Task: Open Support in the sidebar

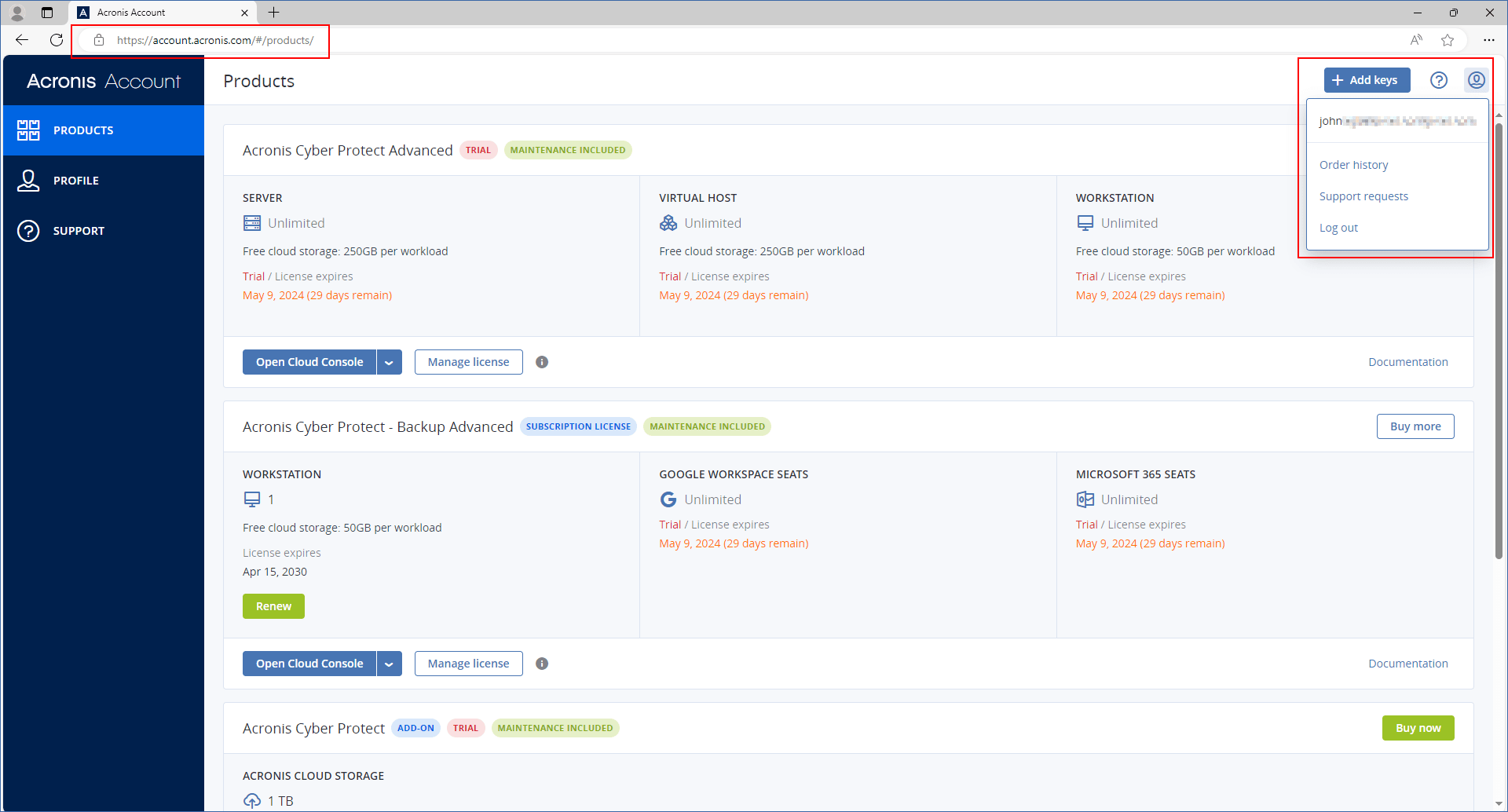Action: 79,231
